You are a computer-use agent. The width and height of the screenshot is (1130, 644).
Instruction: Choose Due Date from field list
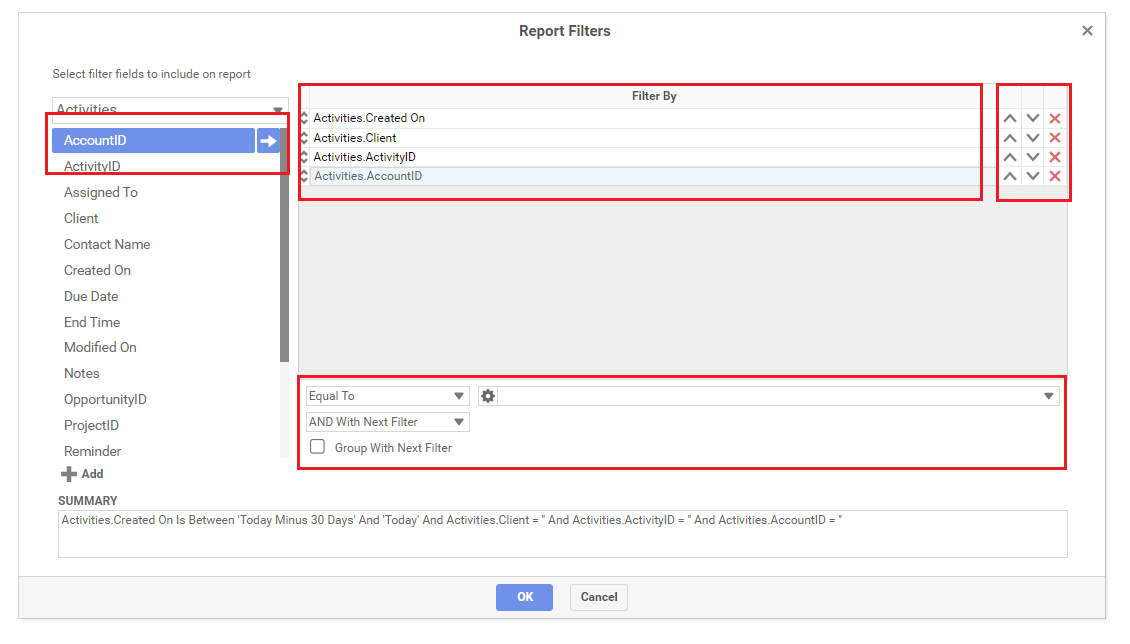(x=91, y=296)
